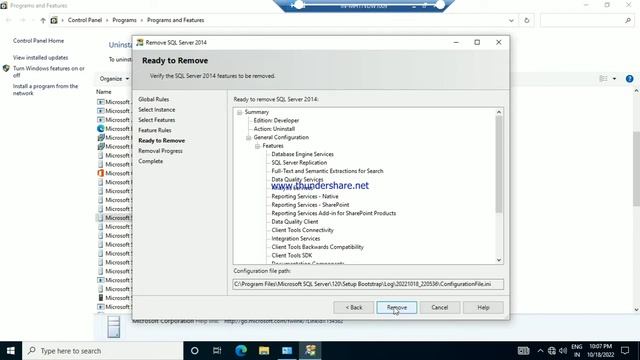The width and height of the screenshot is (640, 360).
Task: Open the volume tray icon
Action: point(563,351)
